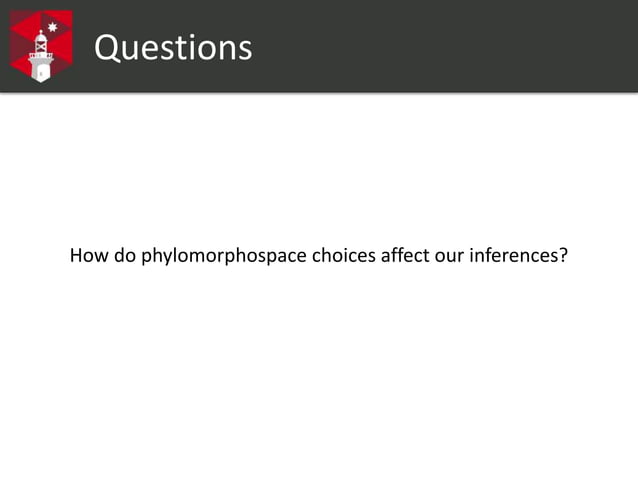Click the word "How" starting the question
Screen dimensions: 638x478
[89, 255]
